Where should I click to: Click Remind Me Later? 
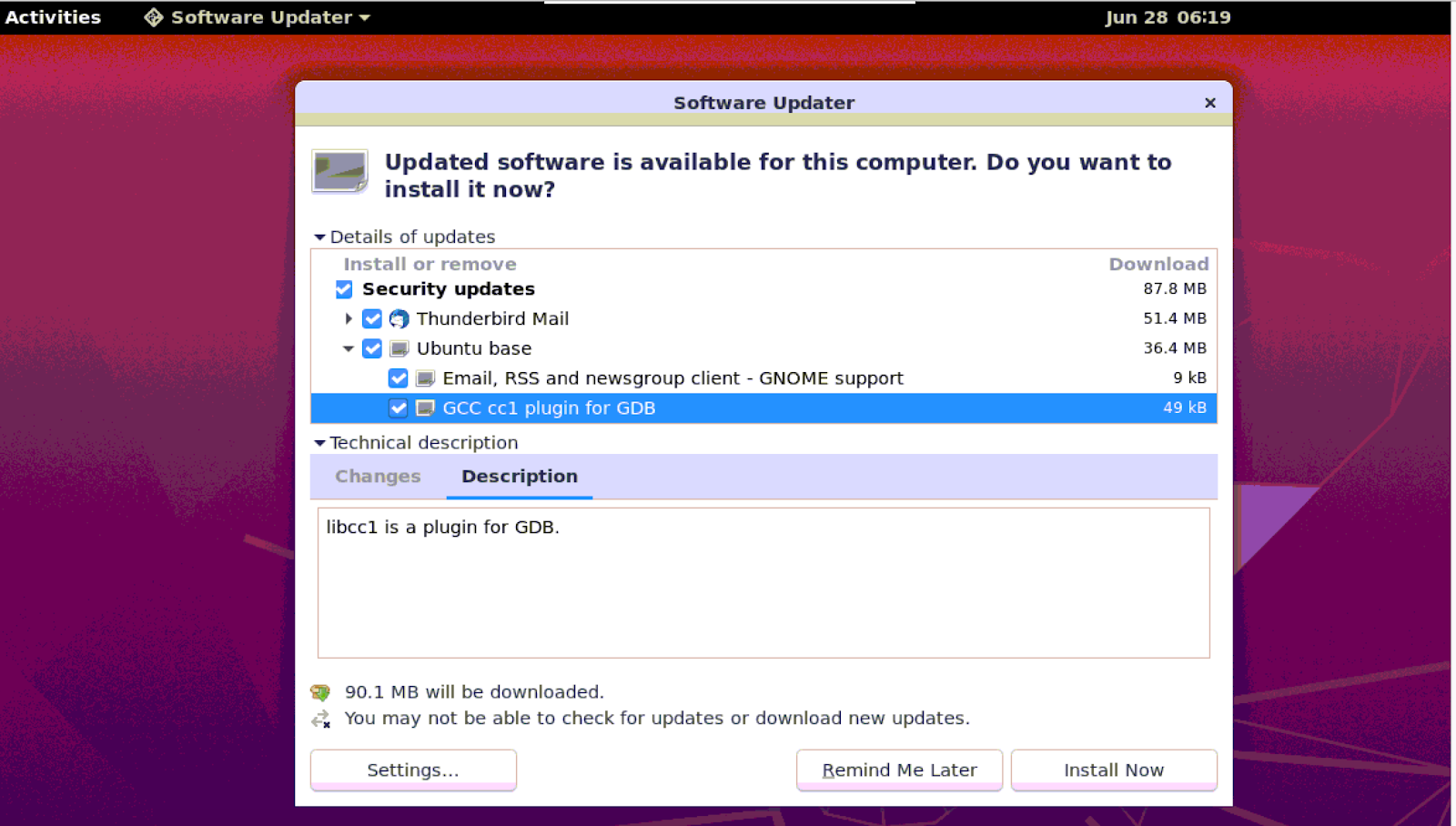tap(899, 771)
